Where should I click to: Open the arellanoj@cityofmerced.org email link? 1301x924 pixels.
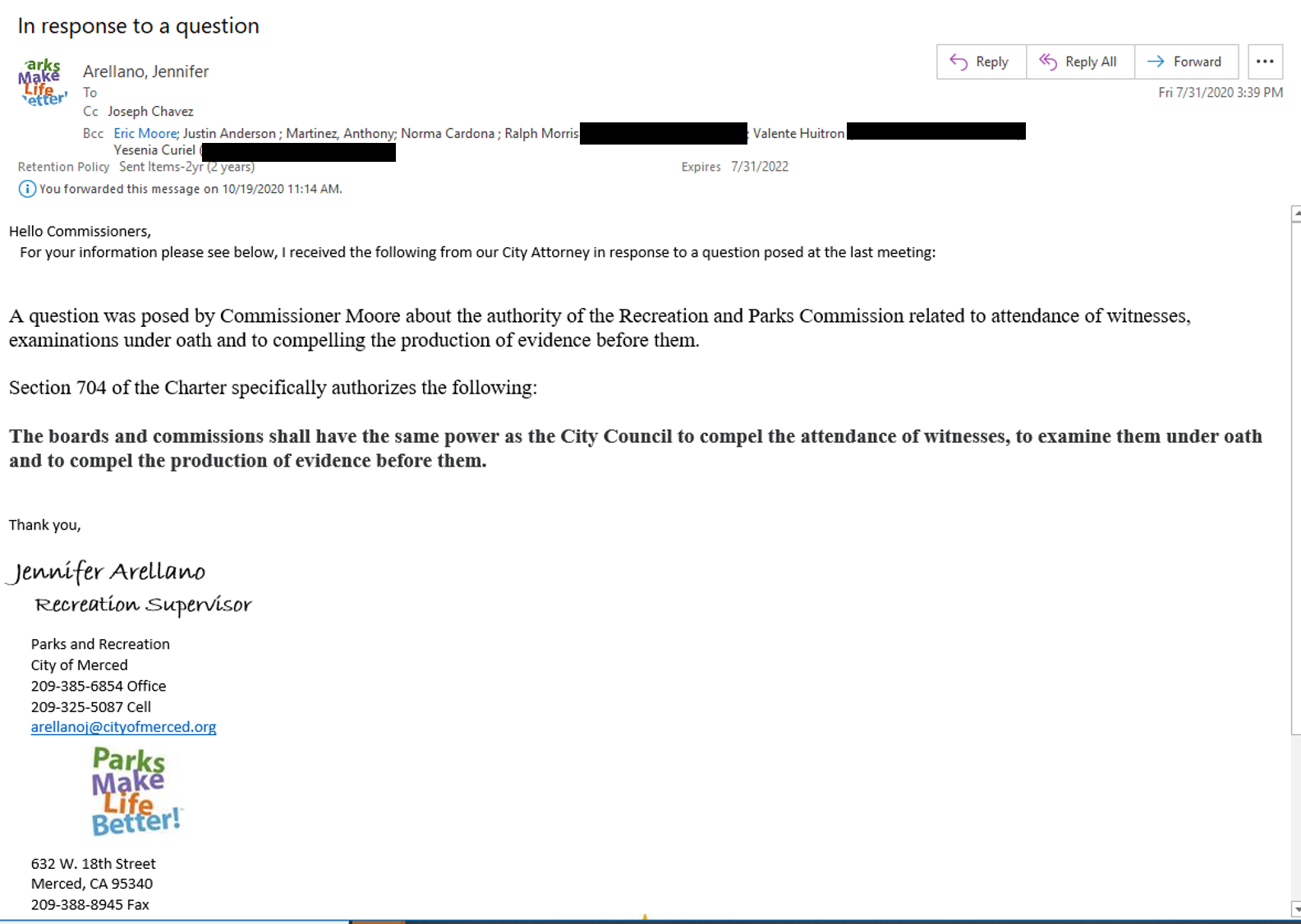pyautogui.click(x=123, y=727)
